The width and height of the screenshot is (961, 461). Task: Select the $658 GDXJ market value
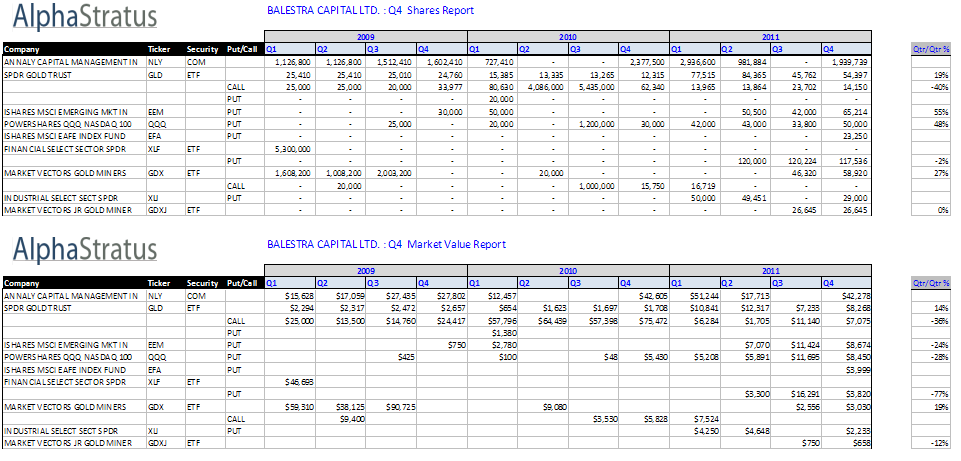pos(846,443)
